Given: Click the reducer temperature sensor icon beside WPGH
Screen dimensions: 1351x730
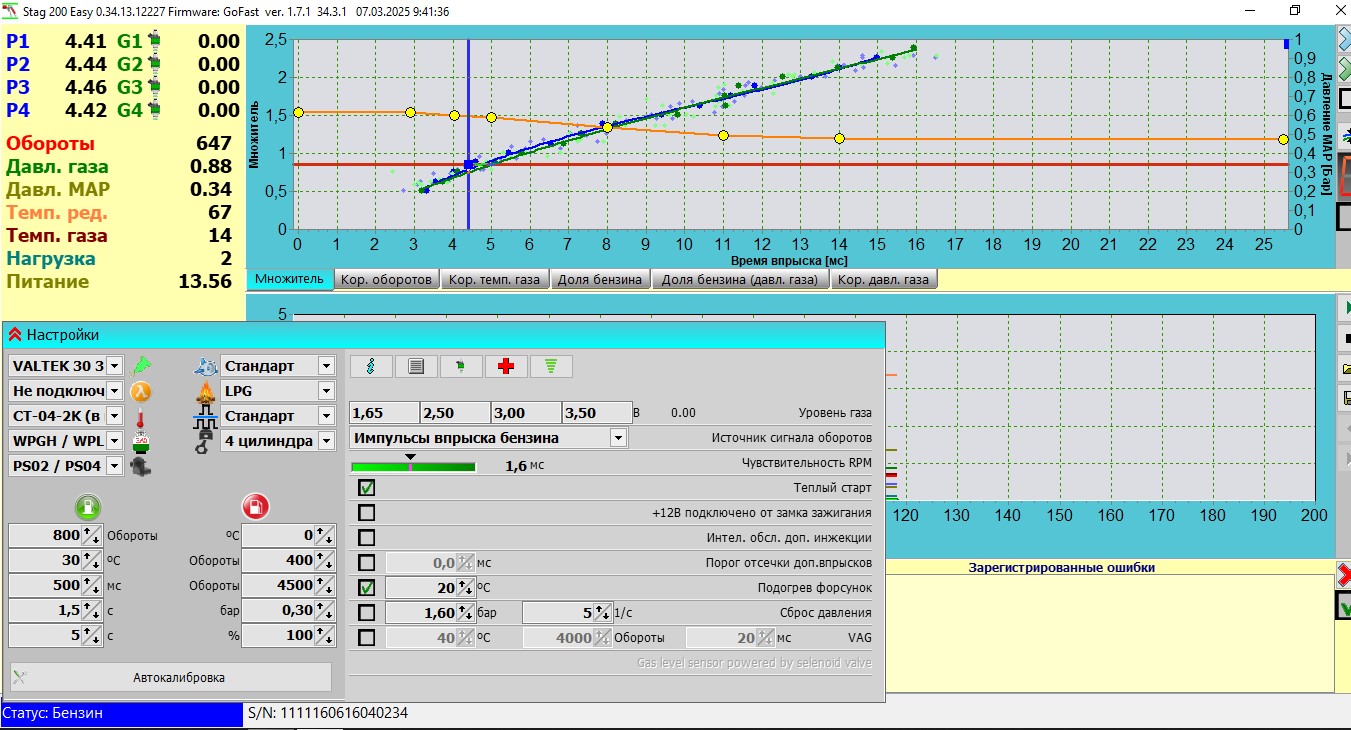Looking at the screenshot, I should [x=141, y=441].
